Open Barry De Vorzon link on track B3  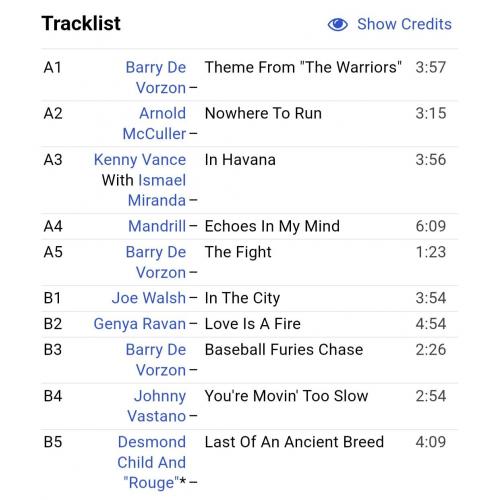tap(156, 360)
